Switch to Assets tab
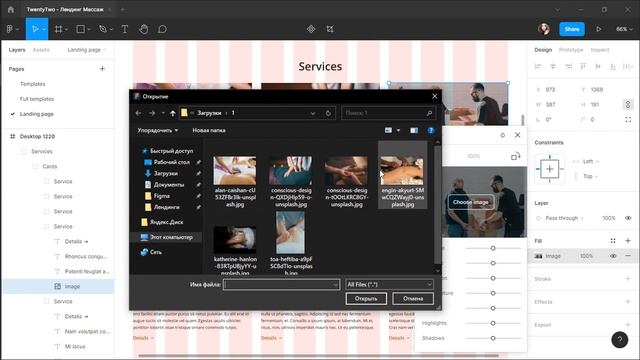The height and width of the screenshot is (360, 640). pos(41,50)
